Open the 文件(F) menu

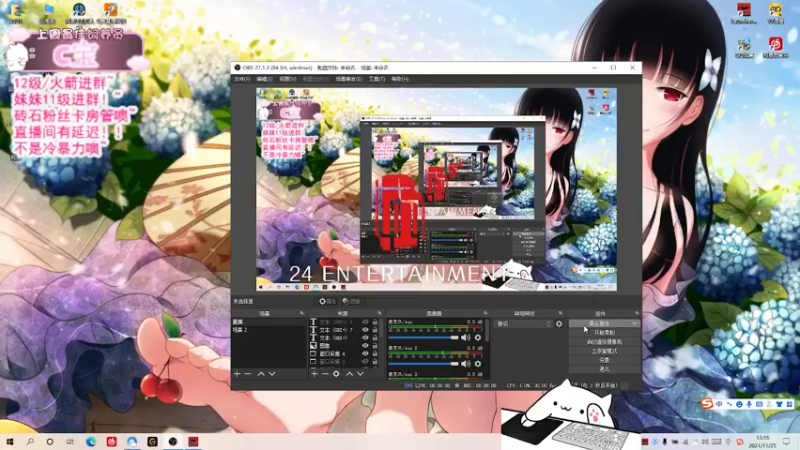click(x=242, y=79)
